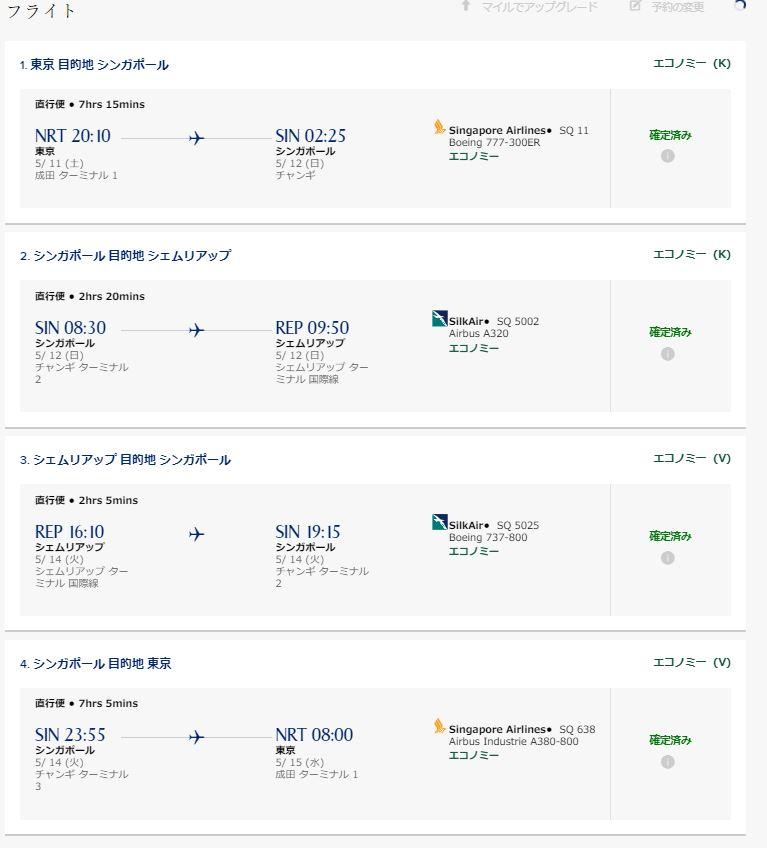Click the airplane icon on REP to SIN route

196,534
